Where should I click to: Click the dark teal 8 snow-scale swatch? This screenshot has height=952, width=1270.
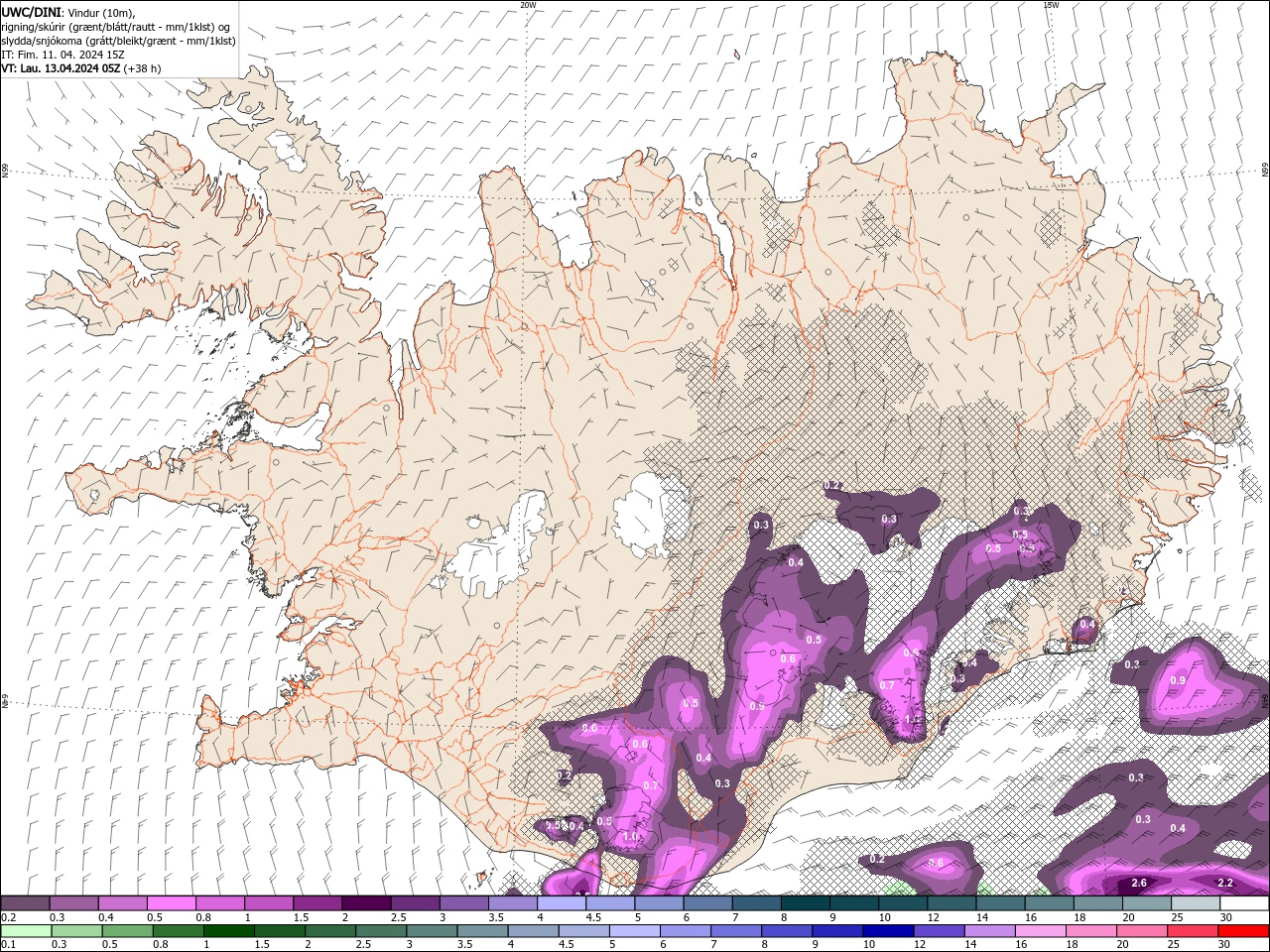pos(804,903)
